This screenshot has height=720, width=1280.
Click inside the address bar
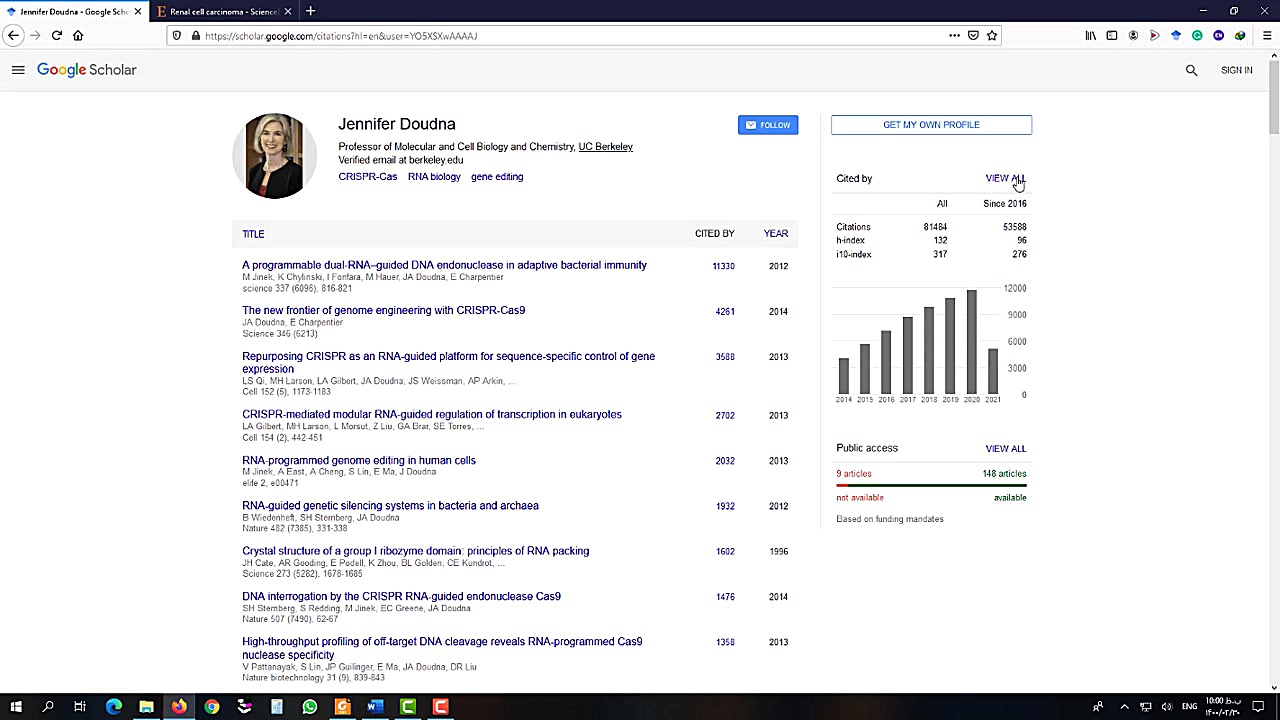(500, 35)
